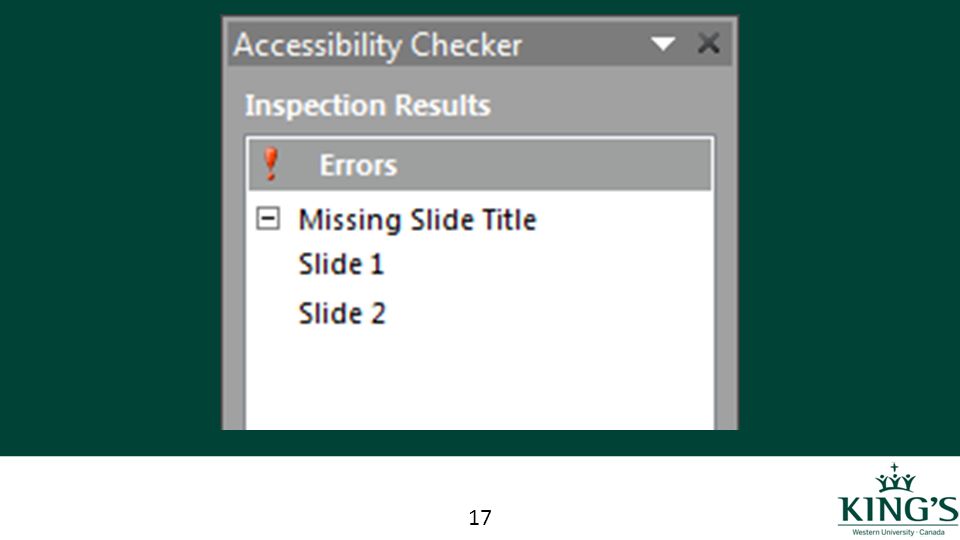This screenshot has height=540, width=960.
Task: Click the Errors section header text
Action: [358, 165]
